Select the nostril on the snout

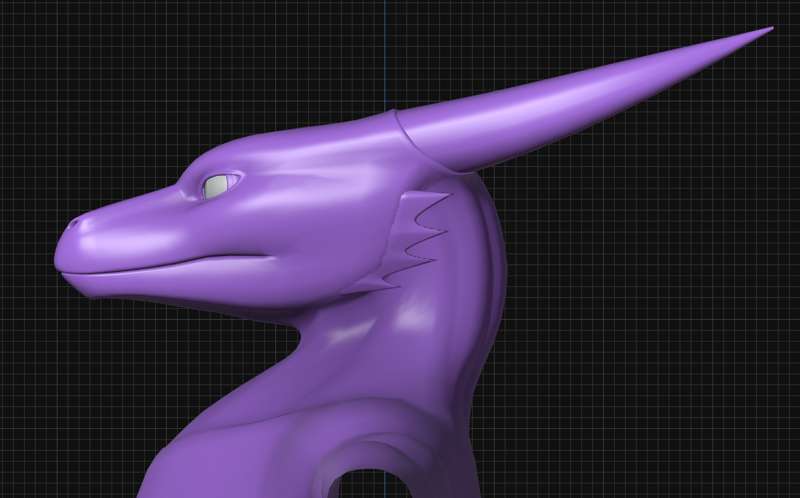[73, 225]
